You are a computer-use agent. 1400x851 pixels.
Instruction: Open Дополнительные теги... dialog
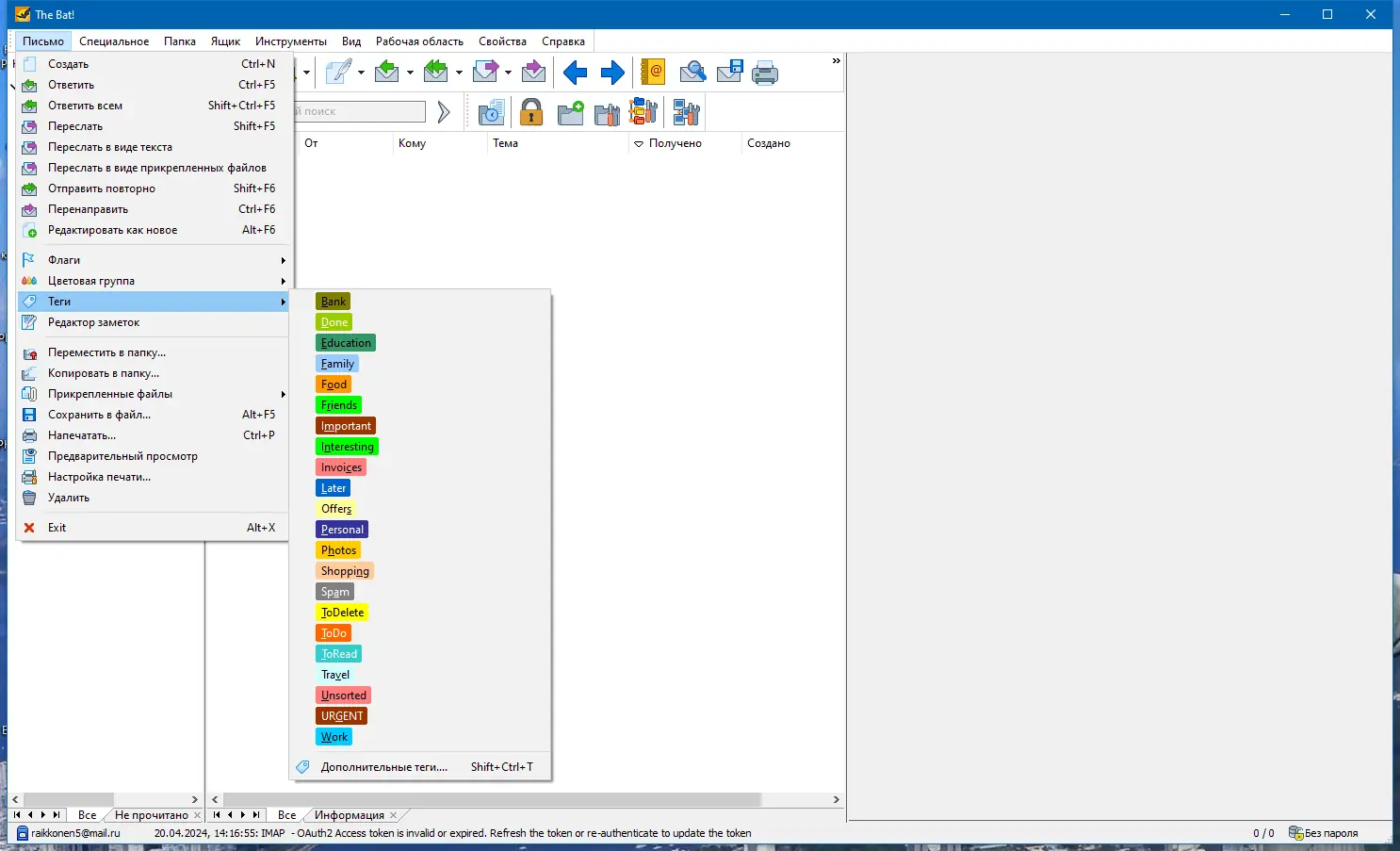click(x=419, y=767)
